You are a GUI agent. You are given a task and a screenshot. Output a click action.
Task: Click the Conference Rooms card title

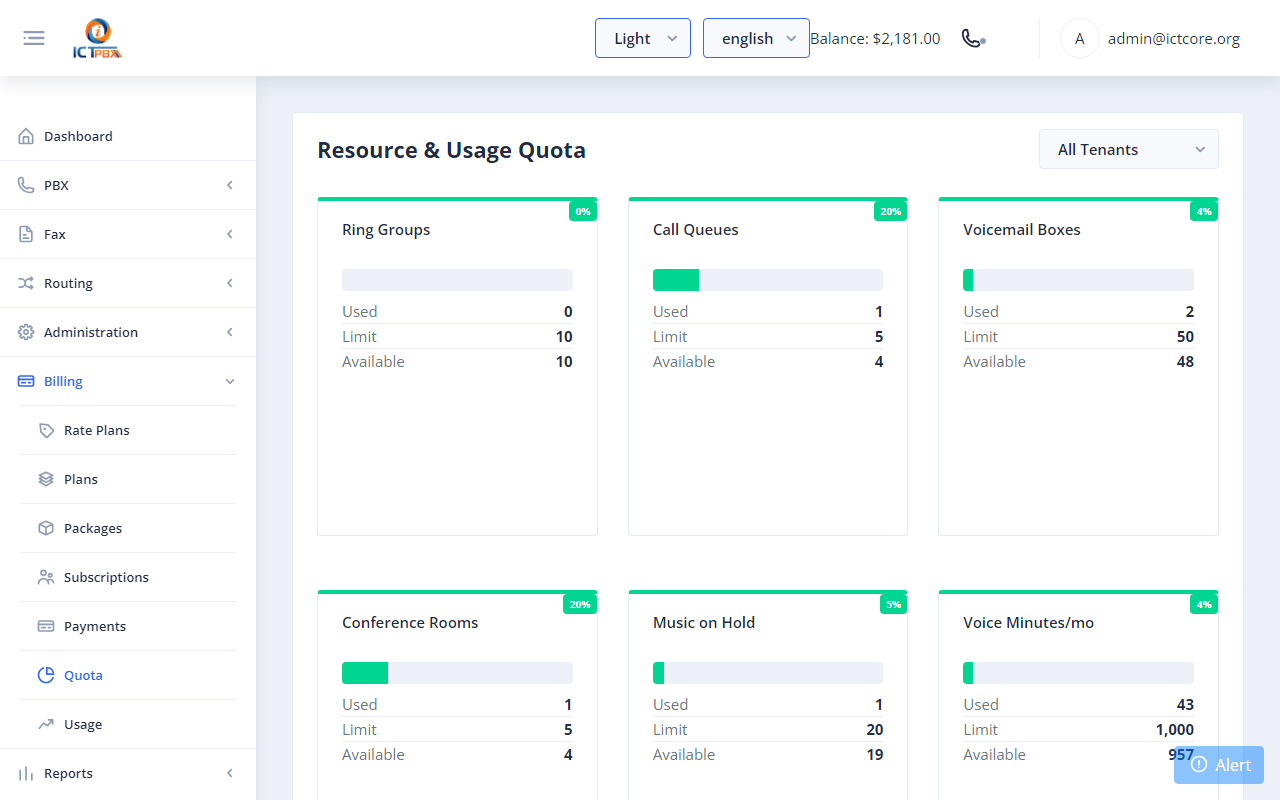coord(410,623)
